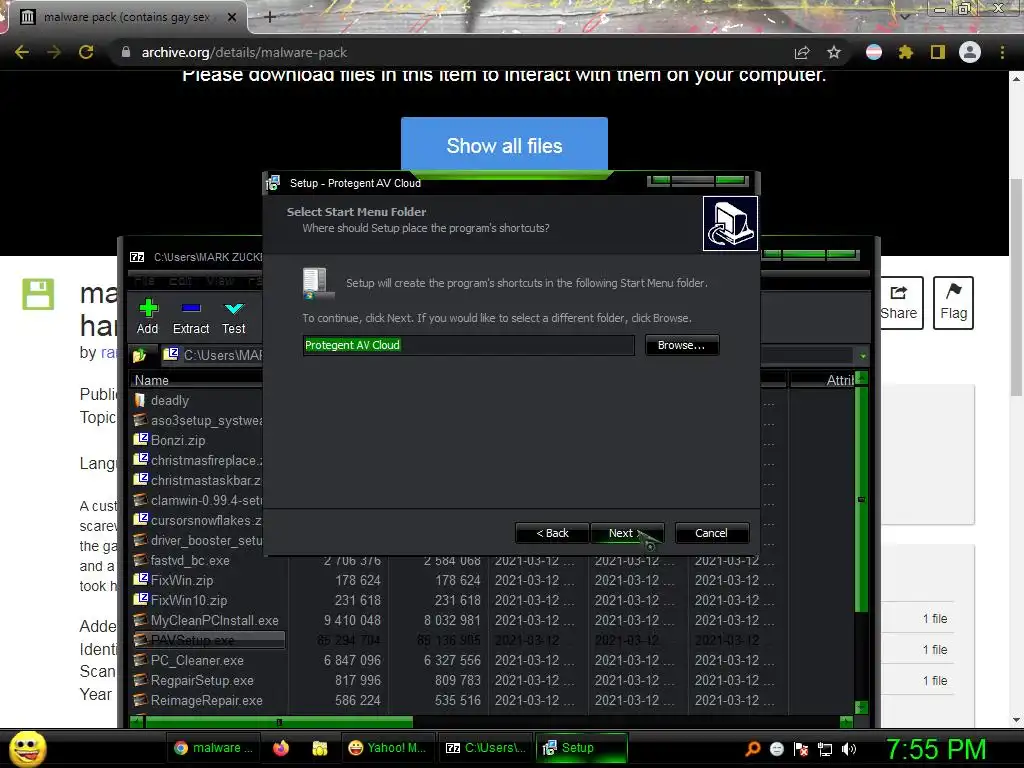Open the browser extensions puzzle icon
This screenshot has height=768, width=1024.
click(905, 52)
